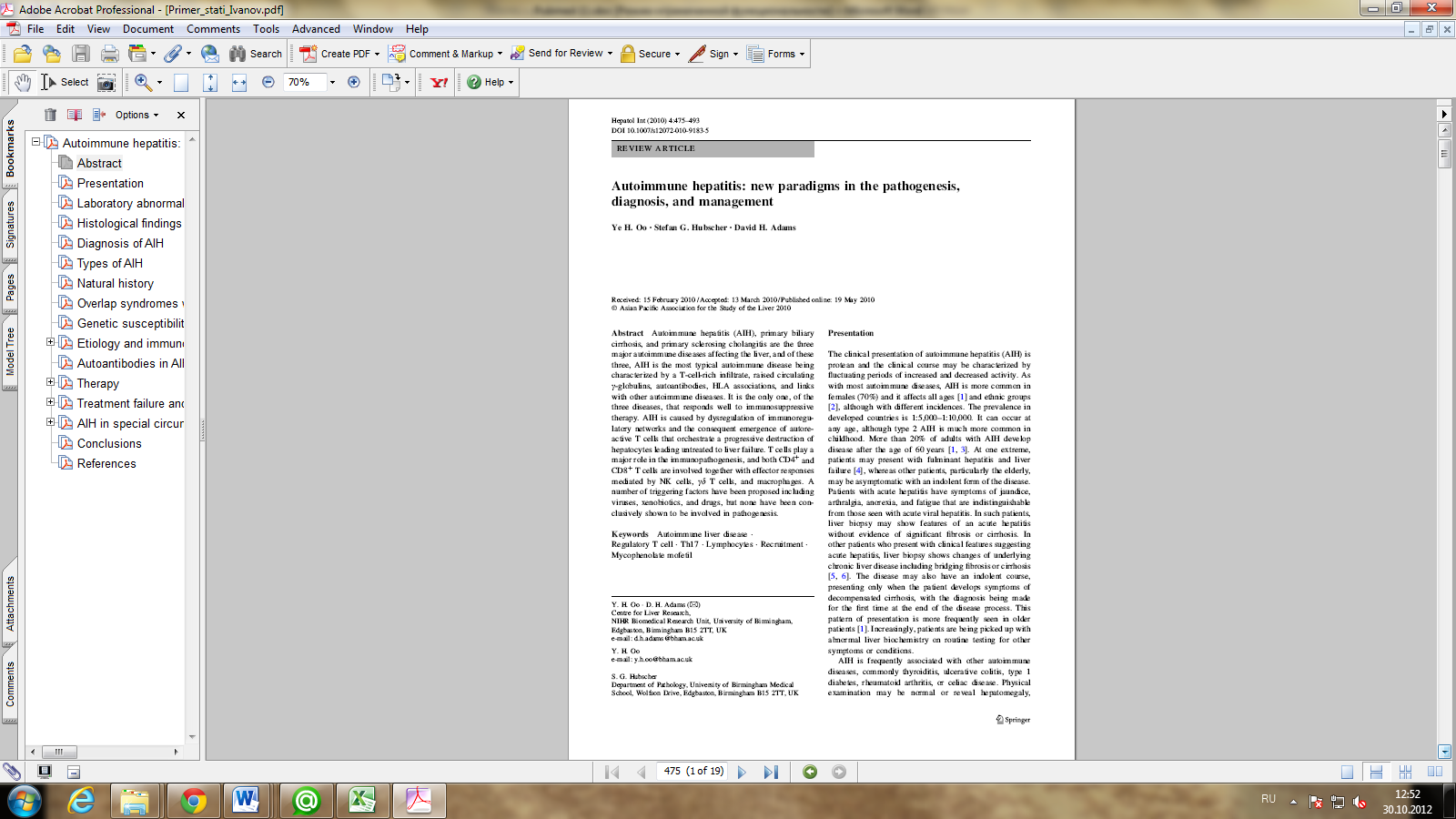Expand Etiology and immune bookmark

(x=50, y=342)
